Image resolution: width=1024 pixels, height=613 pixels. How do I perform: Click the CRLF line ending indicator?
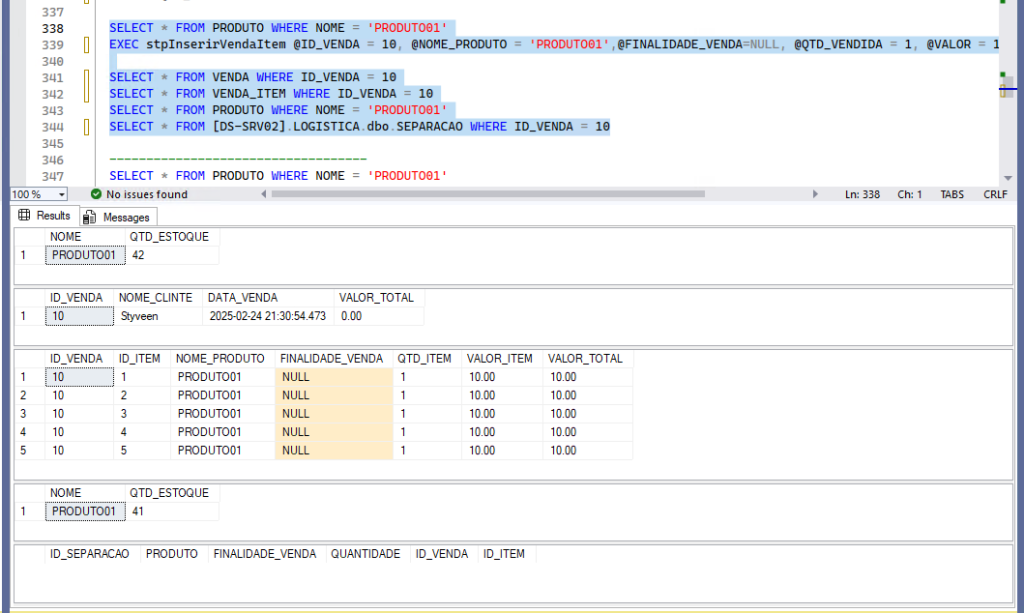(995, 194)
